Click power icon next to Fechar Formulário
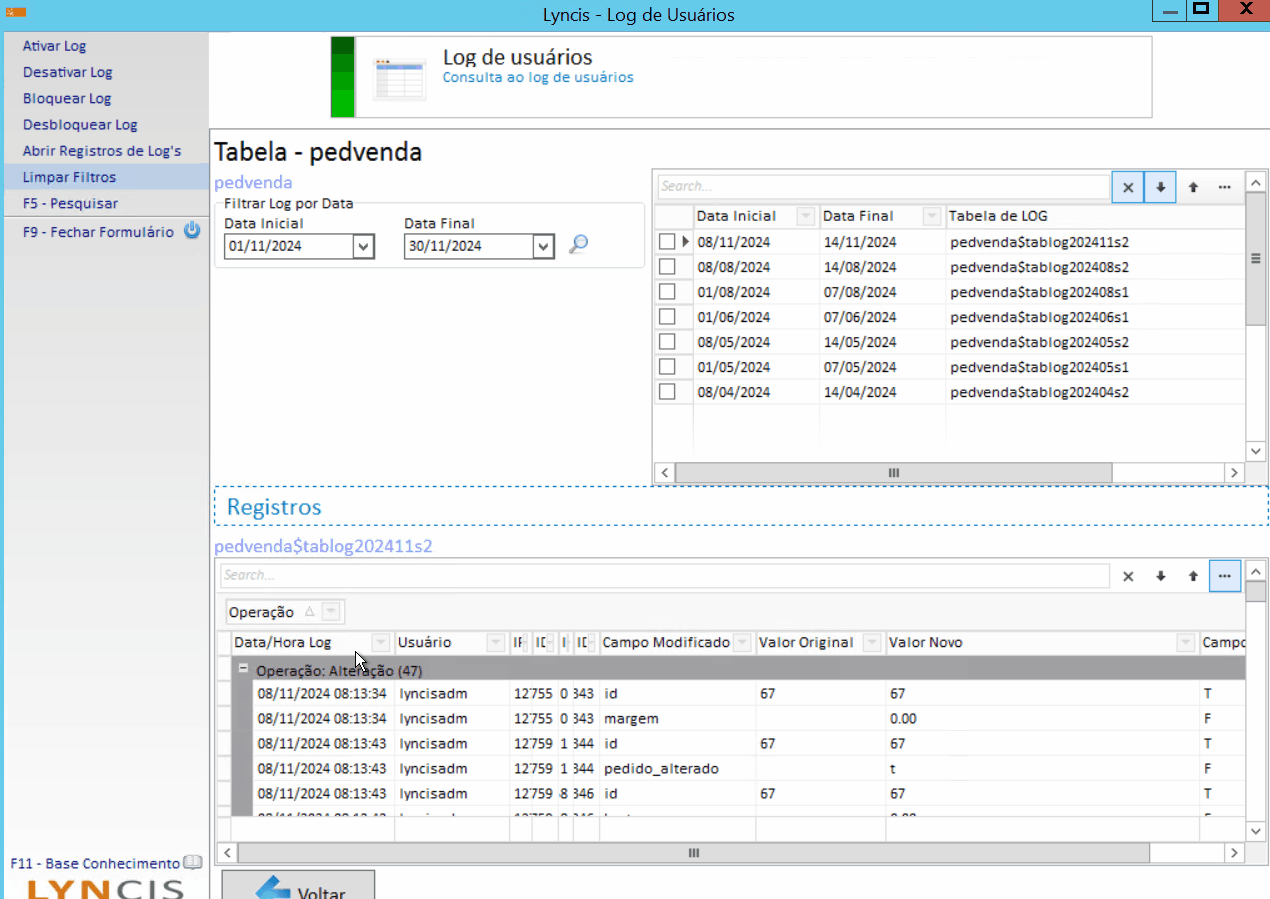Screen dimensions: 1270x899 192,231
